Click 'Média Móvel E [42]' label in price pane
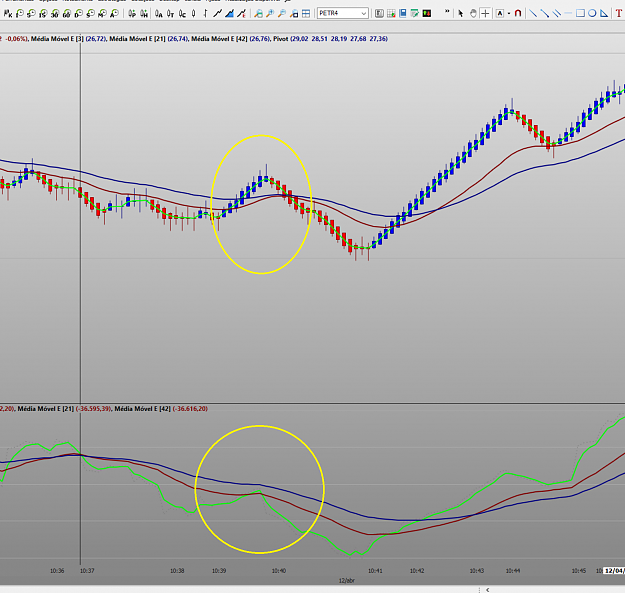The height and width of the screenshot is (593, 625). [219, 39]
